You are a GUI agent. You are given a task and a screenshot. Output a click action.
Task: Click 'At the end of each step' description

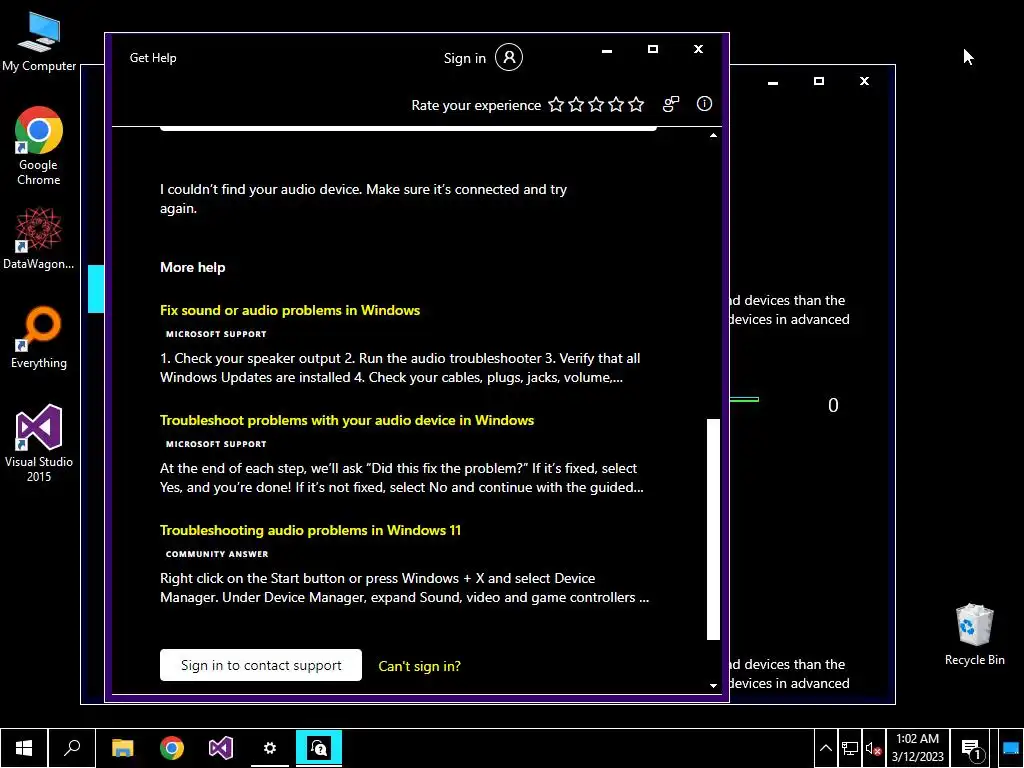coord(402,477)
